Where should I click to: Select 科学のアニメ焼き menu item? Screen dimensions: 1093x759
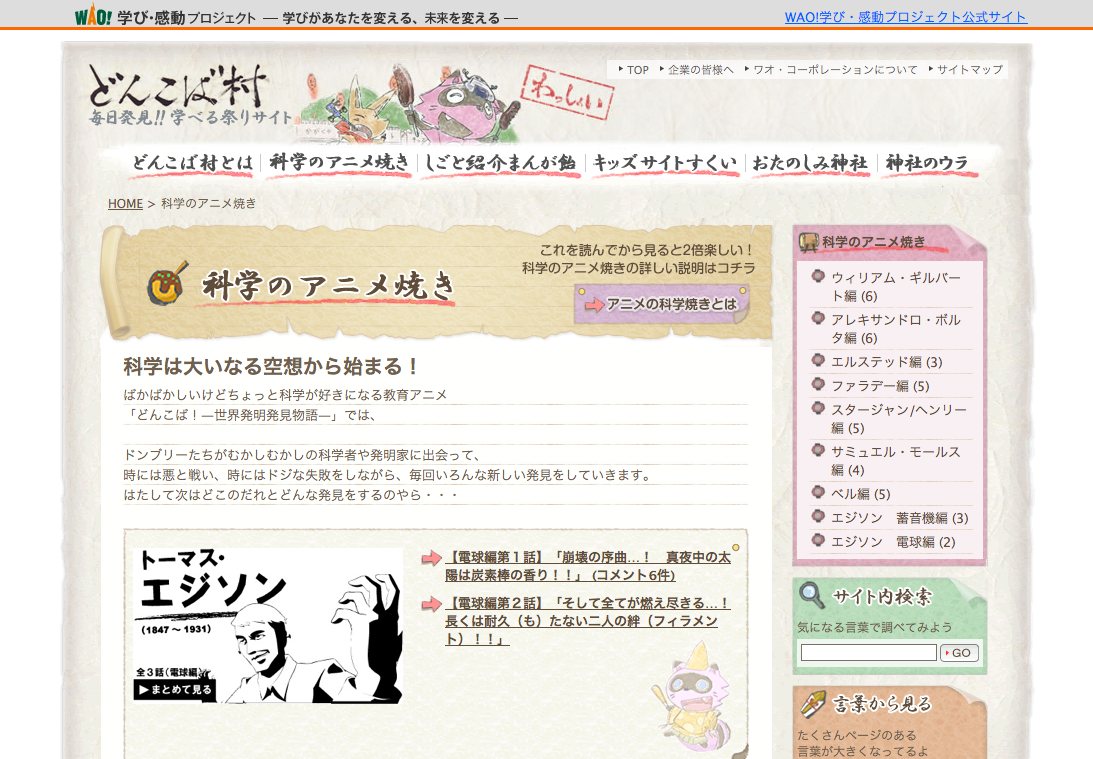(x=339, y=163)
